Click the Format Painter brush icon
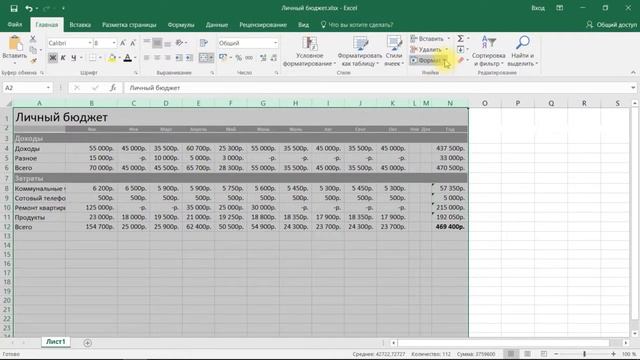 point(33,61)
